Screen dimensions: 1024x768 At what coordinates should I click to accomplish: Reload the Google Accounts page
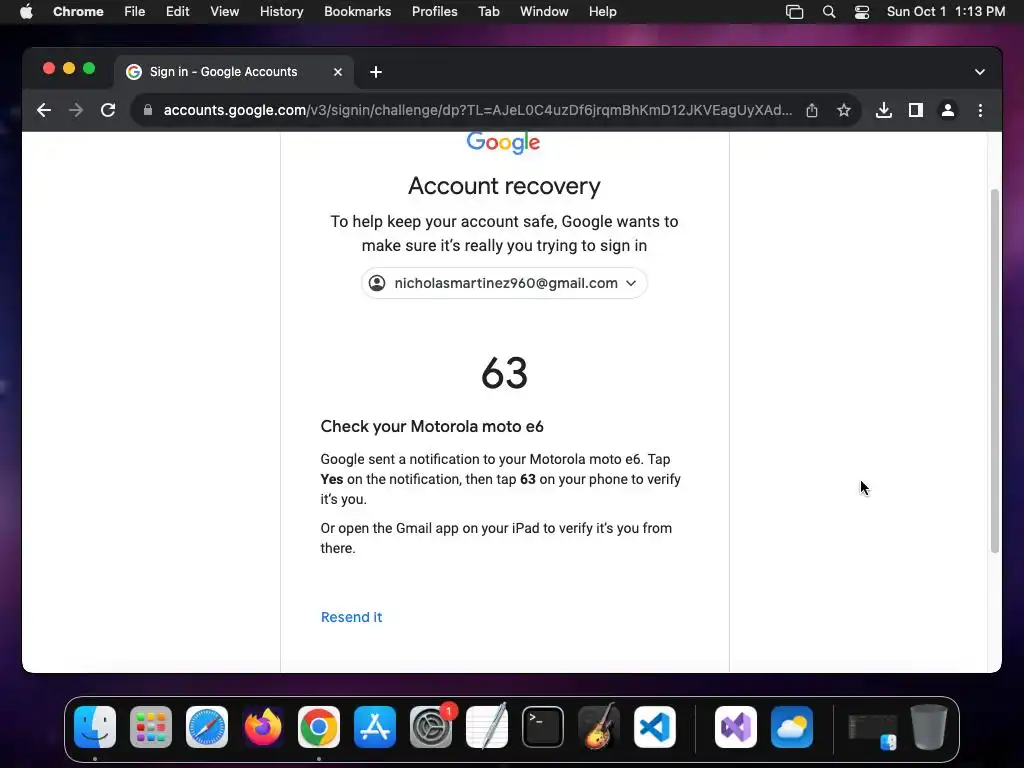coord(108,110)
